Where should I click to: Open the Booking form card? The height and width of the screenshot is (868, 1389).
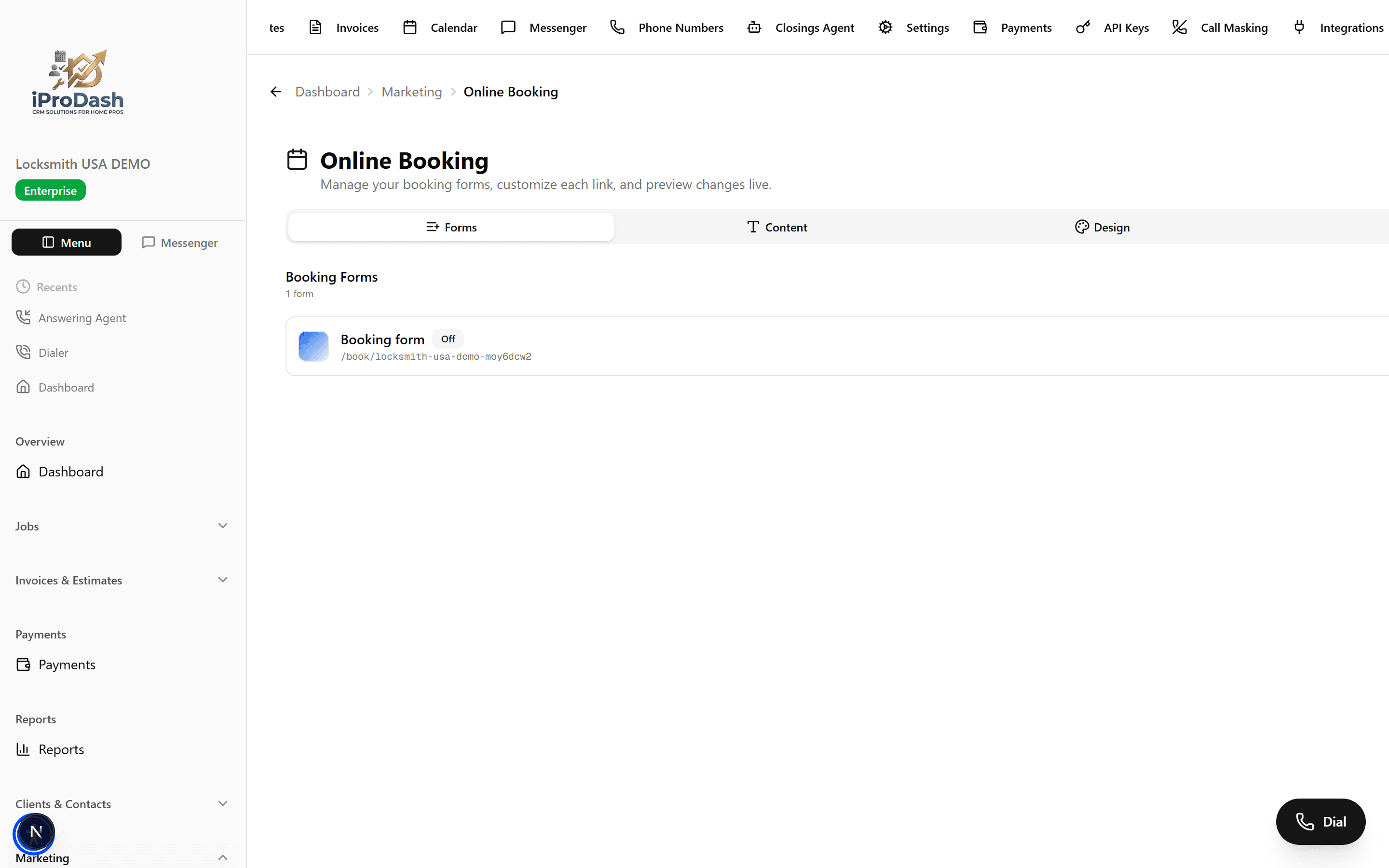[837, 346]
